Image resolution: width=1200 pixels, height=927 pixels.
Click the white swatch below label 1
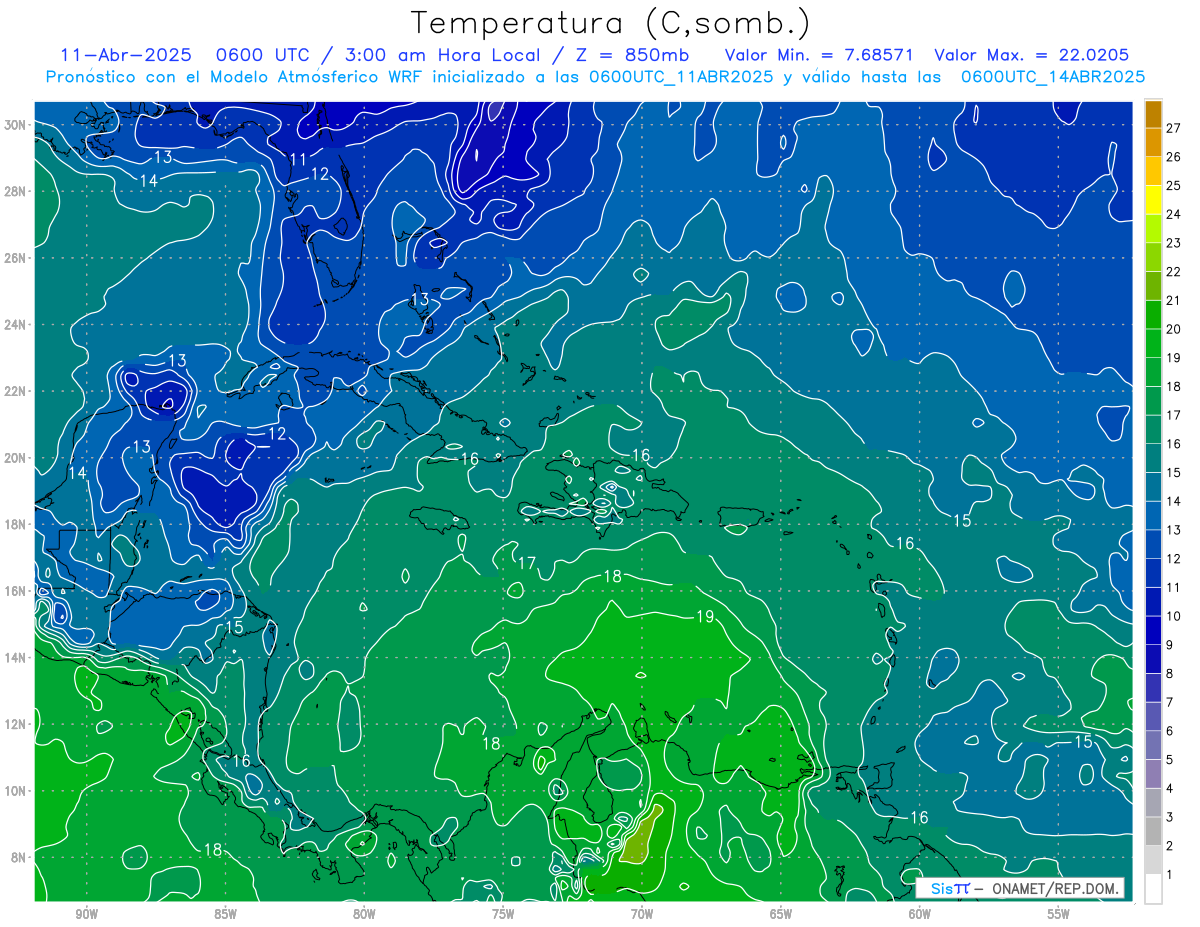tap(1153, 889)
